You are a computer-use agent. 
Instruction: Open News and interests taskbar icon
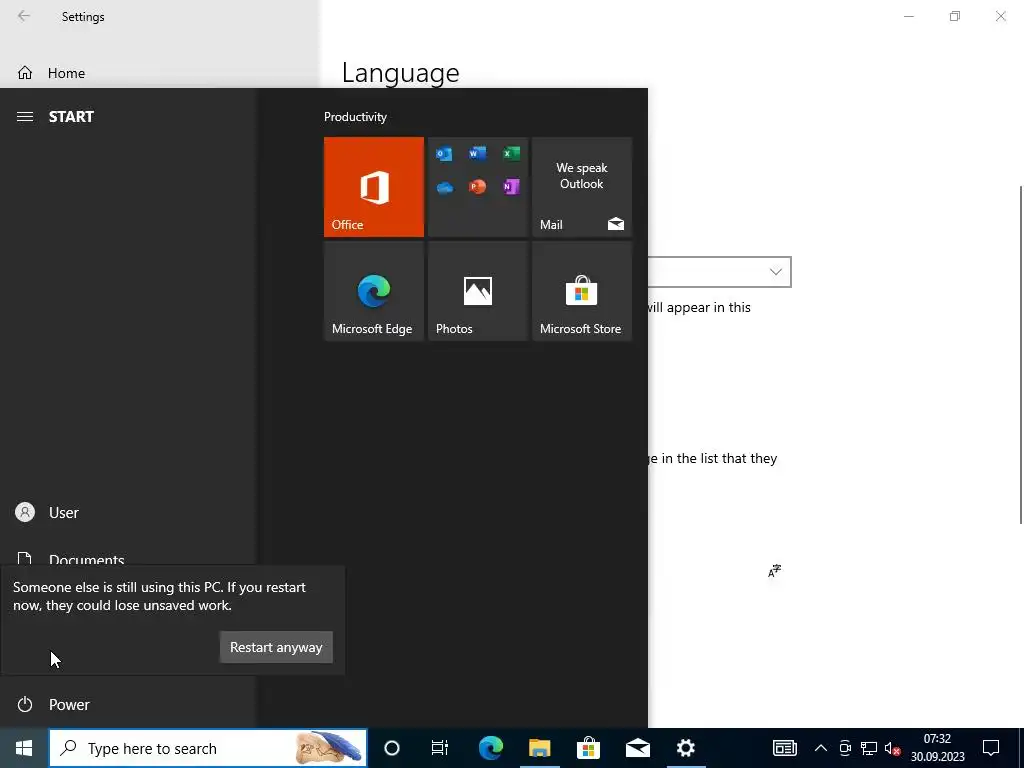(784, 748)
